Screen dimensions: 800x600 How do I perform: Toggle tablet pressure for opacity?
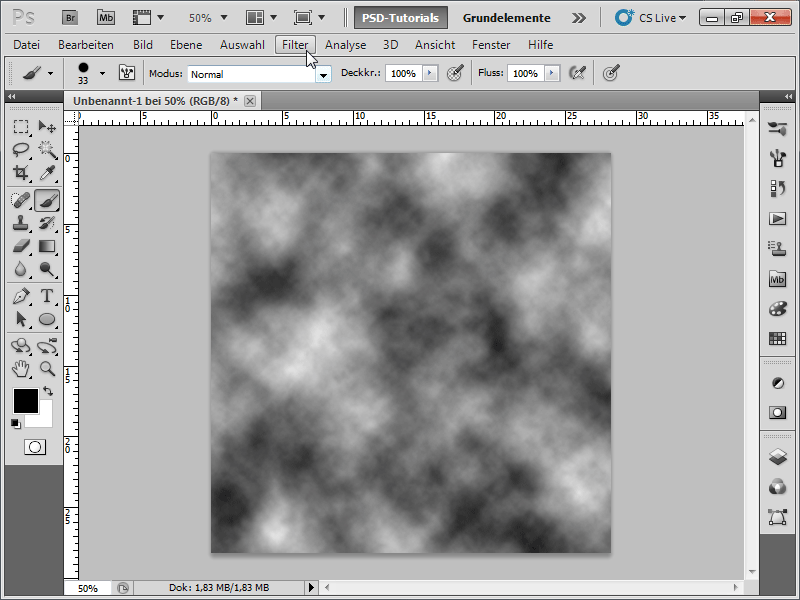(x=455, y=73)
